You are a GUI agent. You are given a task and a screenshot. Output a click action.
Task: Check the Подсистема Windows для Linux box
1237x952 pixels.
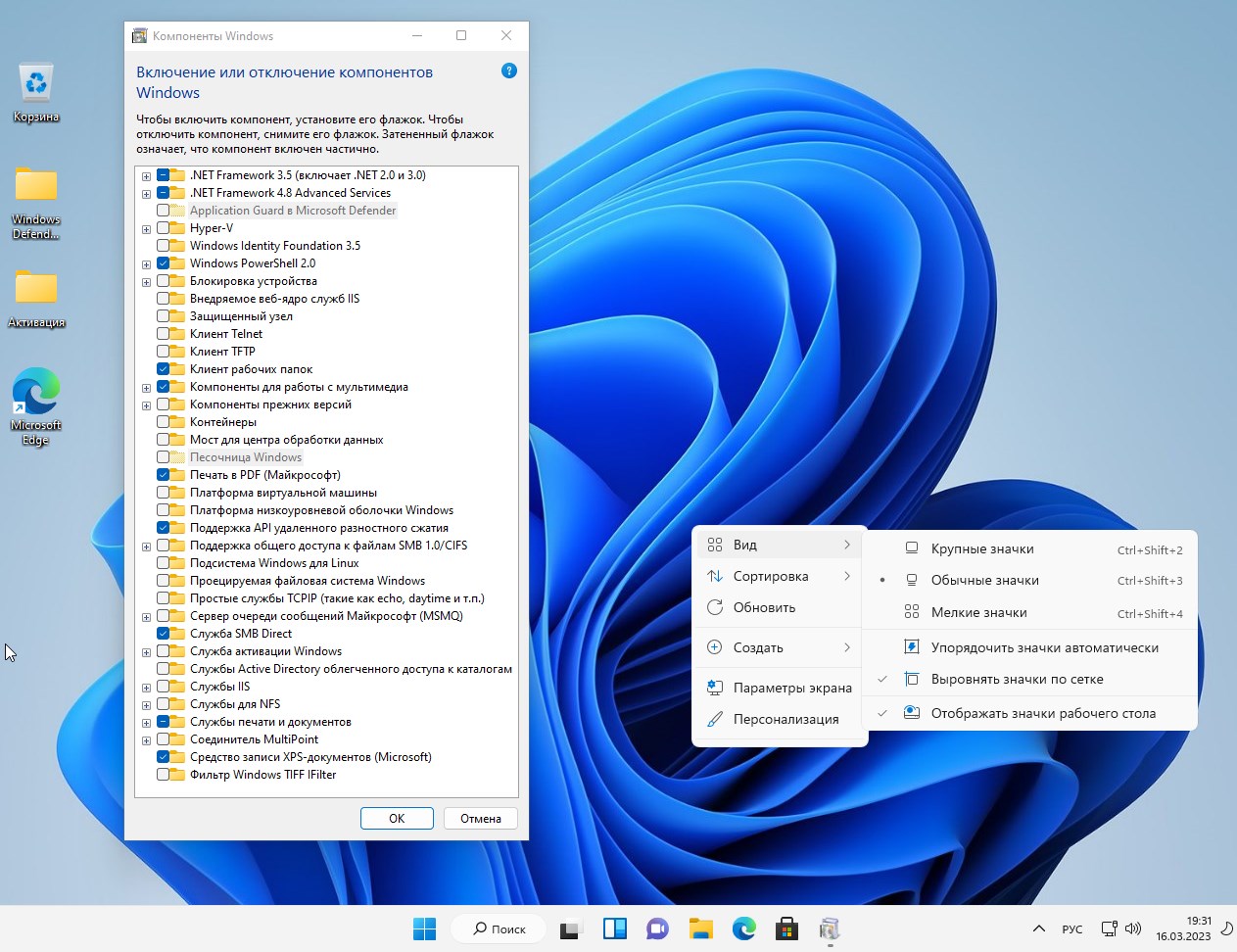pos(163,563)
